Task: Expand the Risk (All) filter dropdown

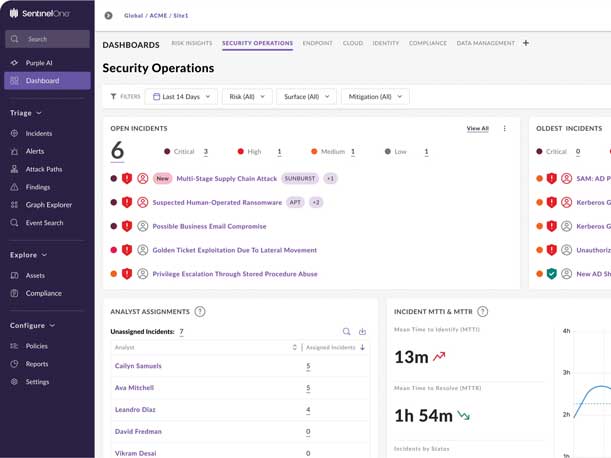Action: [249, 97]
